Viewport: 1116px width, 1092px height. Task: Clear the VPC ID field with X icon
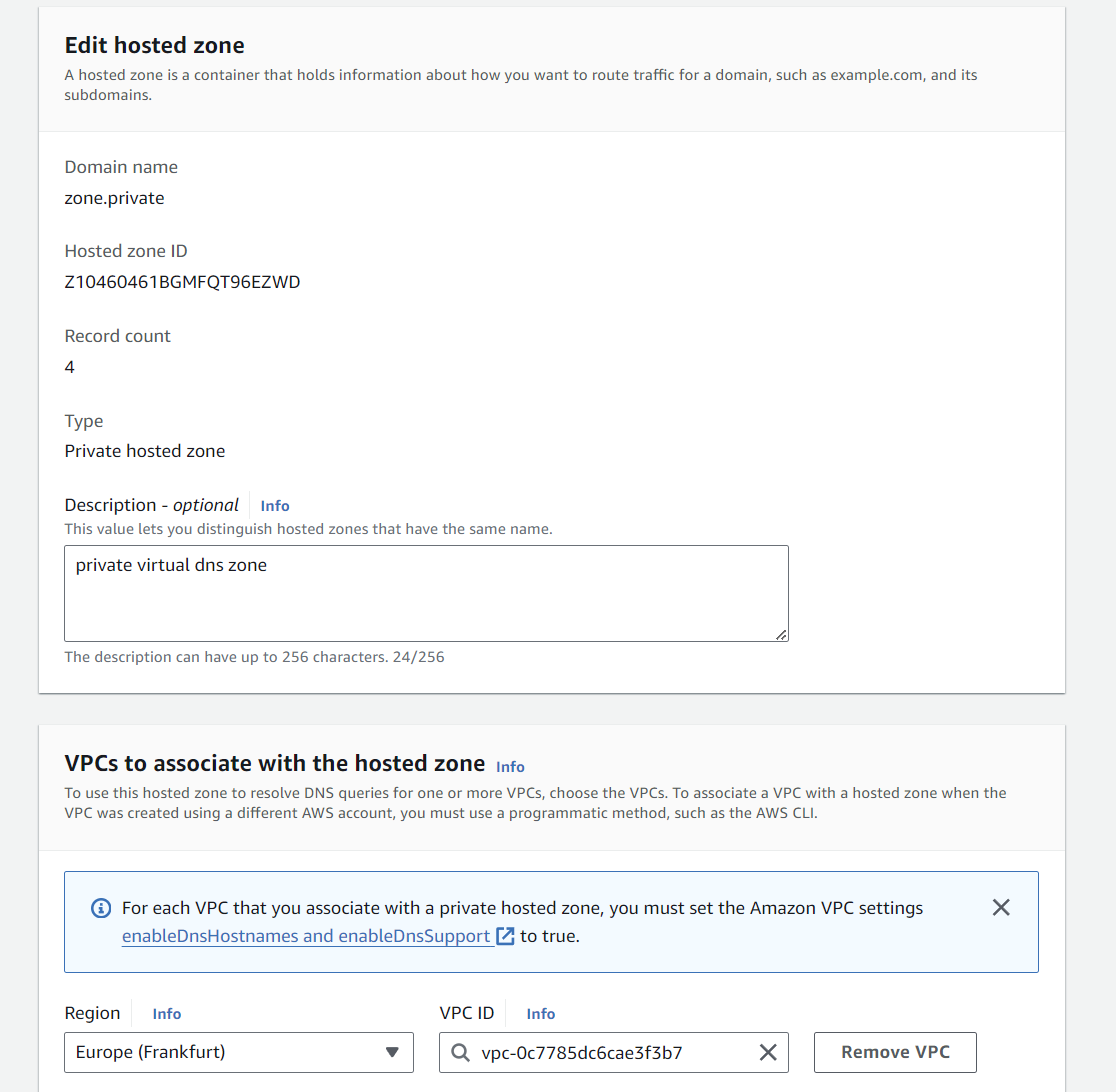[x=768, y=1052]
